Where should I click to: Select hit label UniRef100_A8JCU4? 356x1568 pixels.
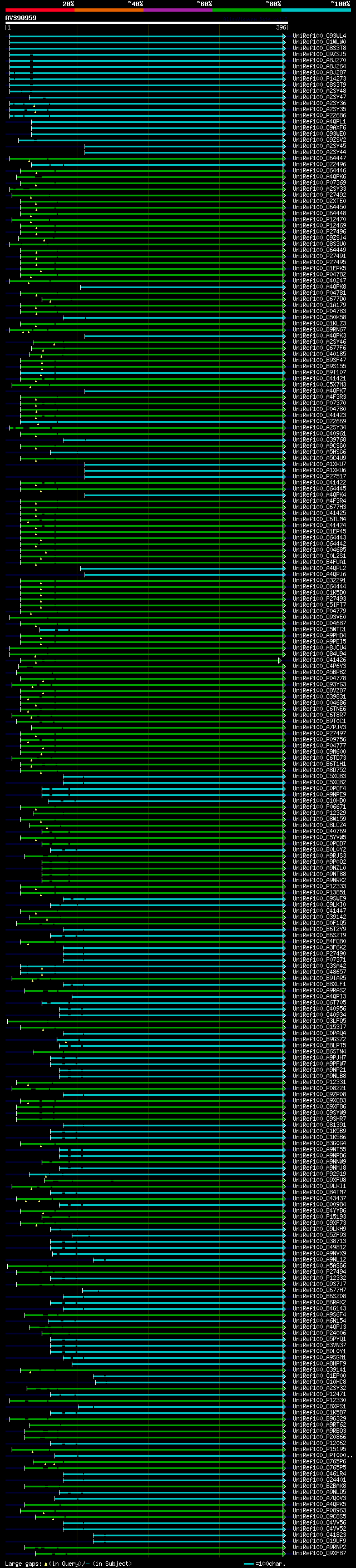(319, 647)
